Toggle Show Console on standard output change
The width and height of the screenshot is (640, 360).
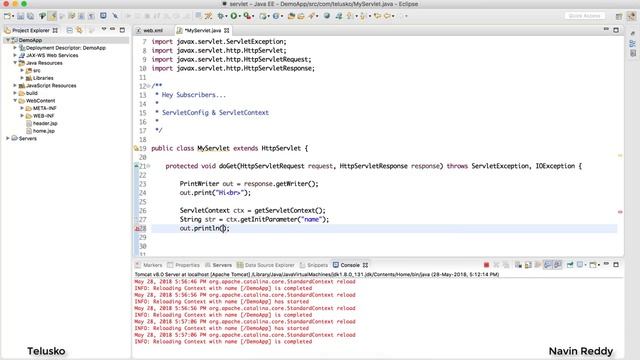(548, 265)
